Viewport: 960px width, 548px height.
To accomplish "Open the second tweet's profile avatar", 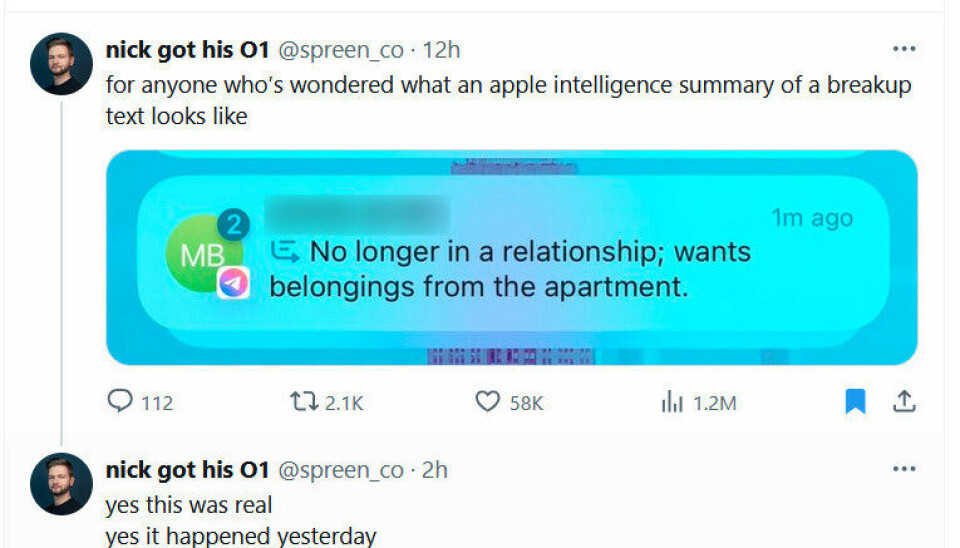I will pyautogui.click(x=61, y=484).
